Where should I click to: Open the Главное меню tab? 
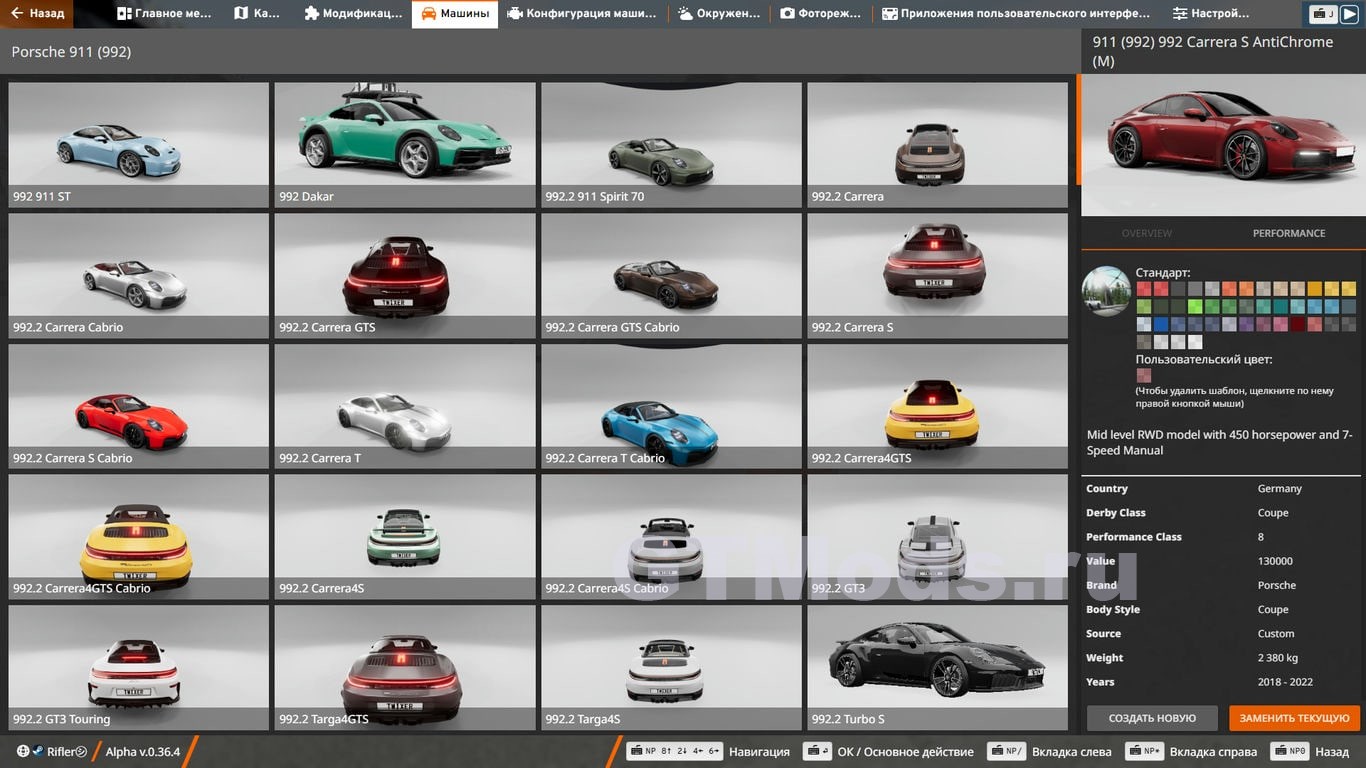[x=164, y=14]
